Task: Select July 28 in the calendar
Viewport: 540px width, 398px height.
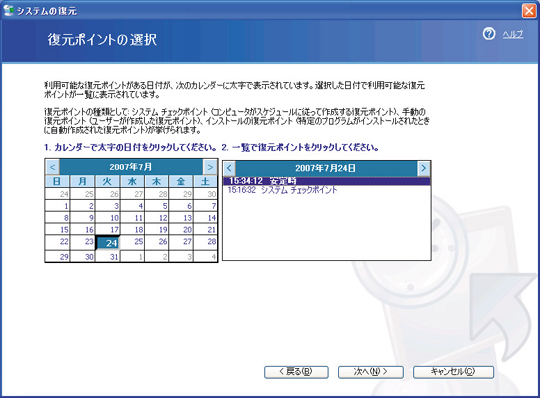Action: pyautogui.click(x=205, y=242)
